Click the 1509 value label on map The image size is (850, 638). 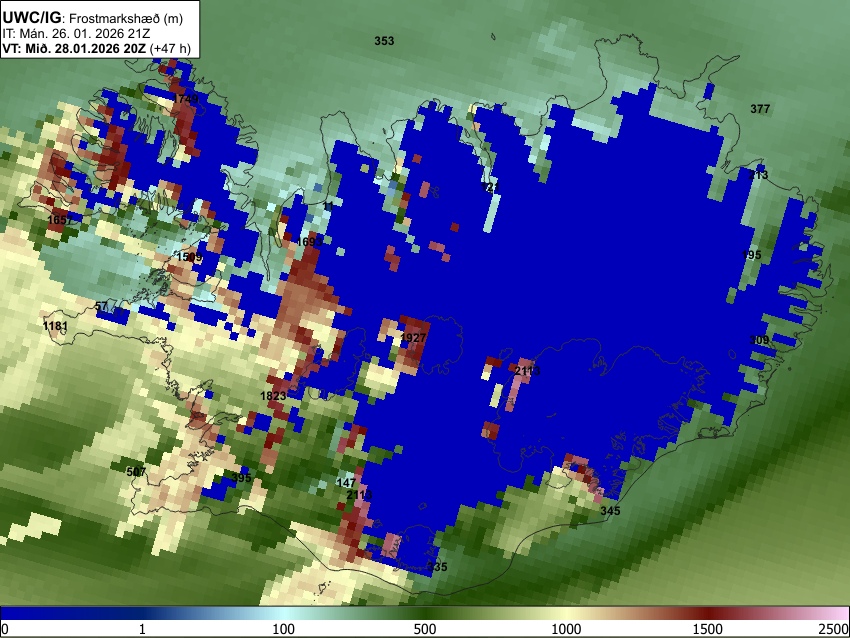pos(189,257)
